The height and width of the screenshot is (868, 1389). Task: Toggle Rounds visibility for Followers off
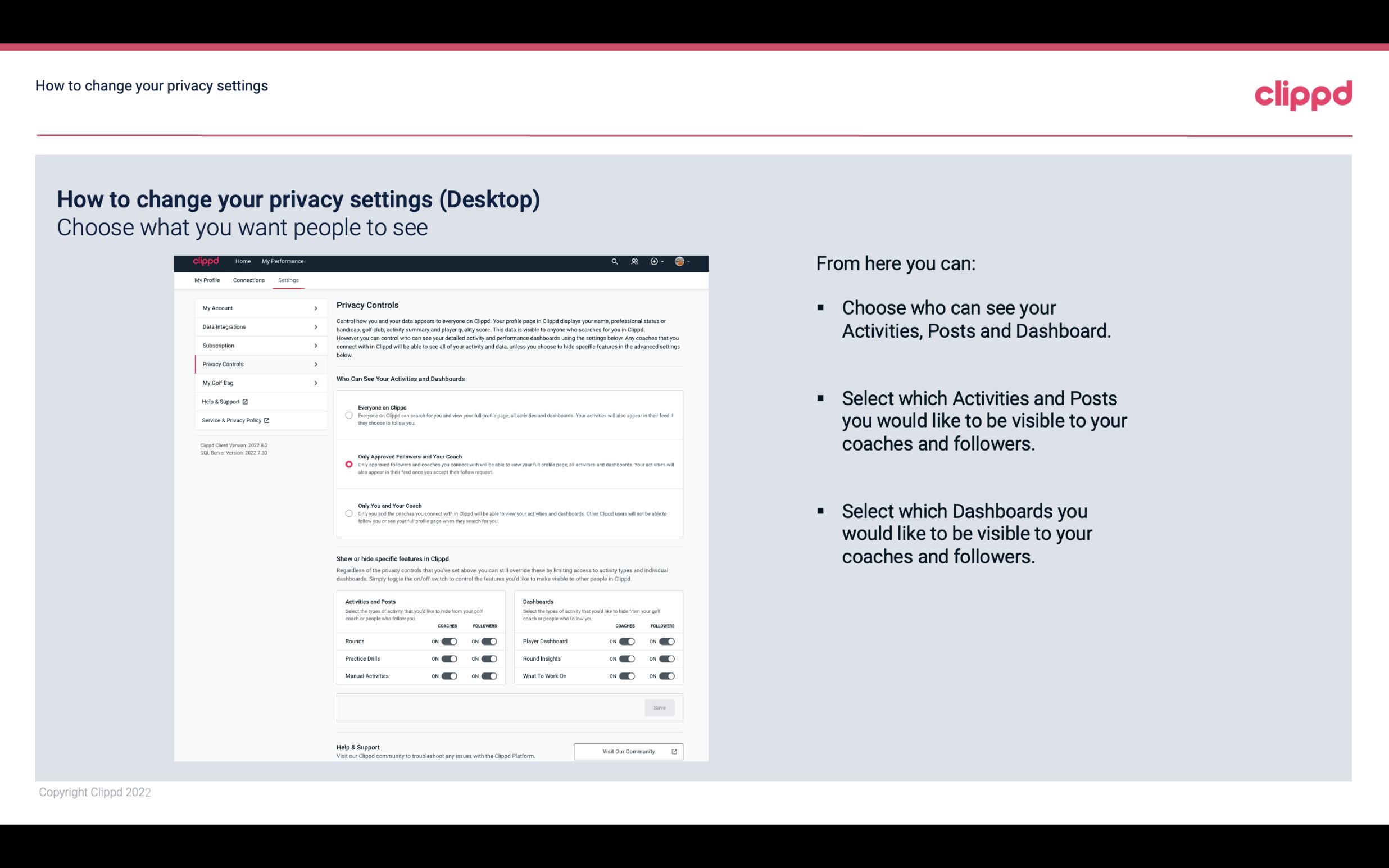click(489, 641)
